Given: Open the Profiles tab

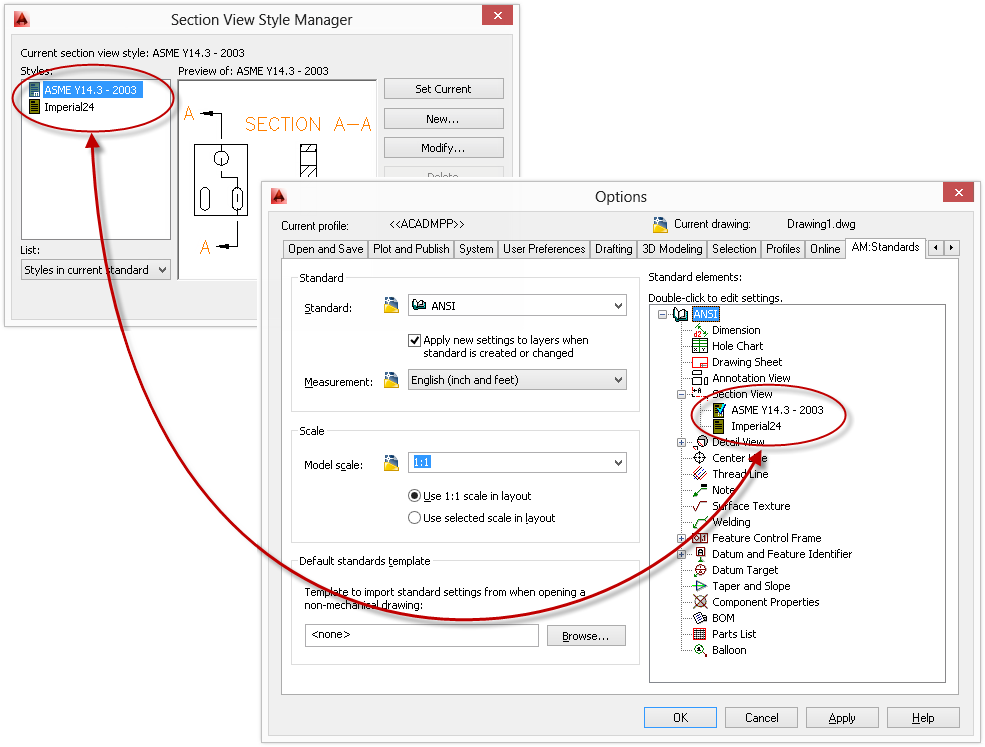Looking at the screenshot, I should tap(783, 249).
